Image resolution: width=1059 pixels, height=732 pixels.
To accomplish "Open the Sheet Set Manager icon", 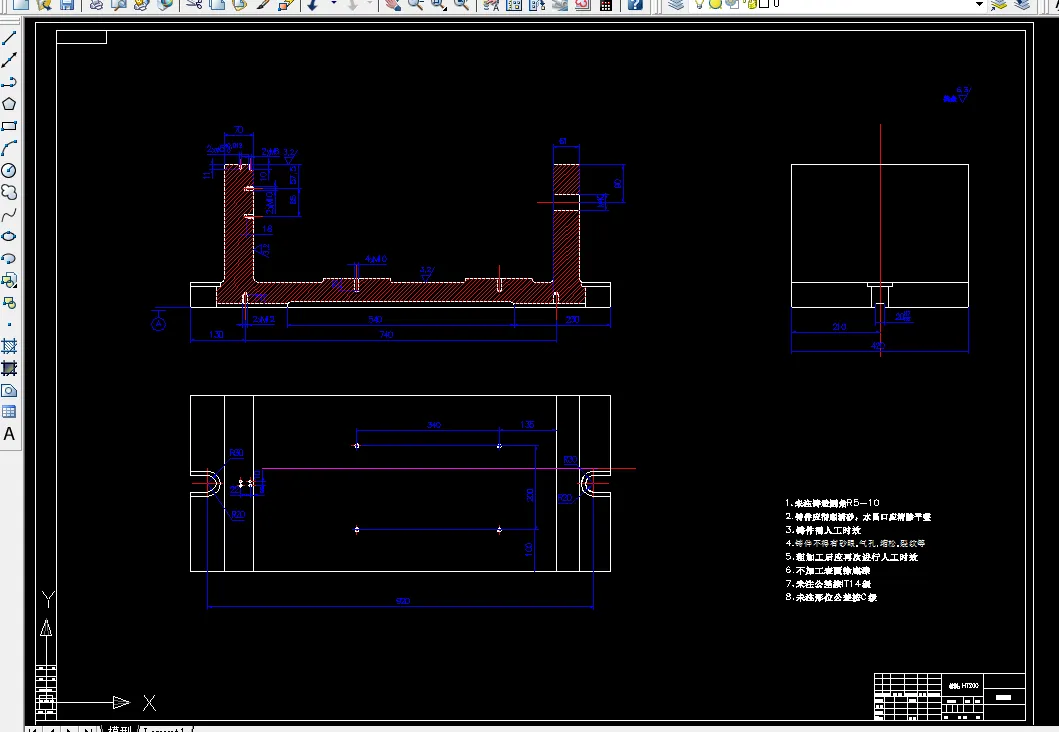I will pyautogui.click(x=560, y=4).
